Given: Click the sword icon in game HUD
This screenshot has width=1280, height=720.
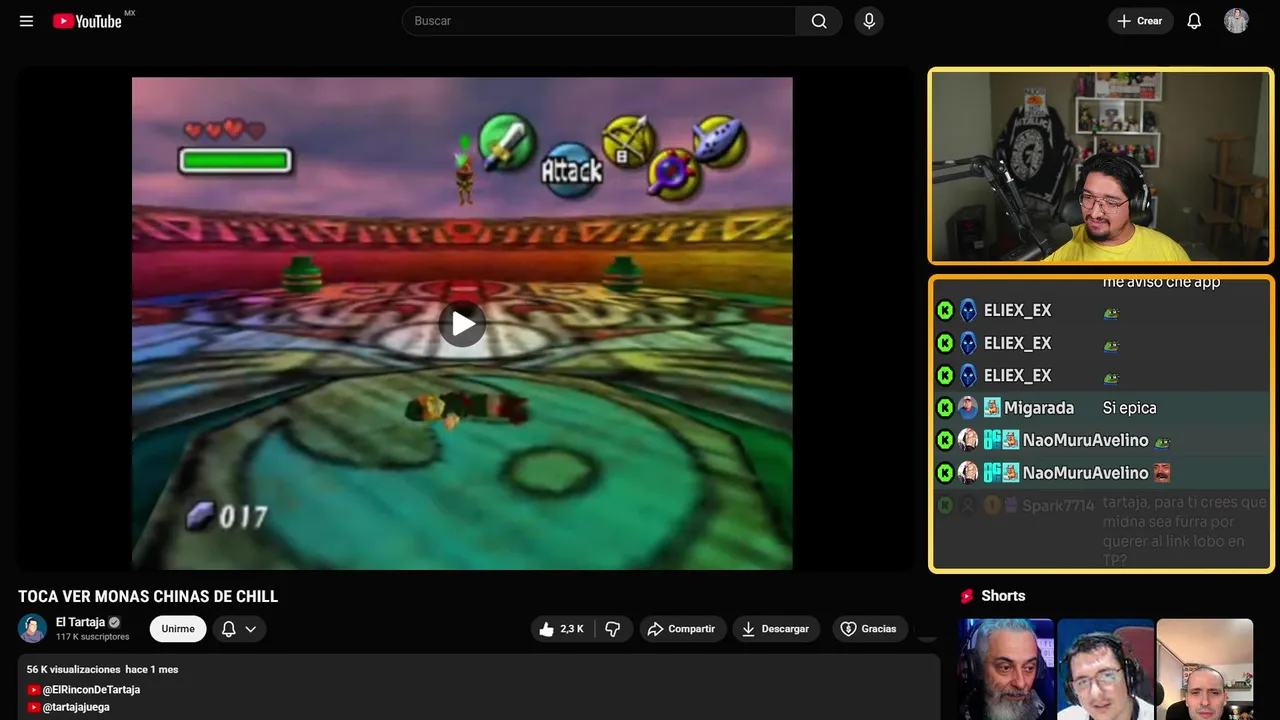Looking at the screenshot, I should (x=507, y=142).
